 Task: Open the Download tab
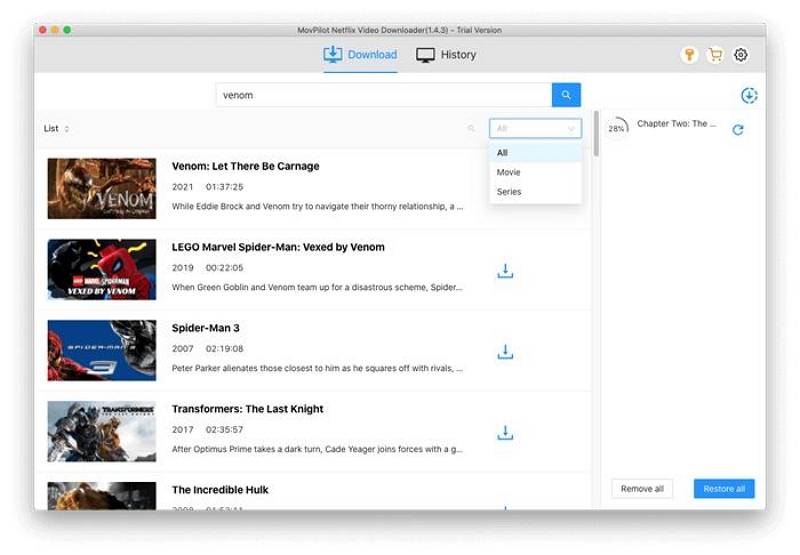point(360,55)
